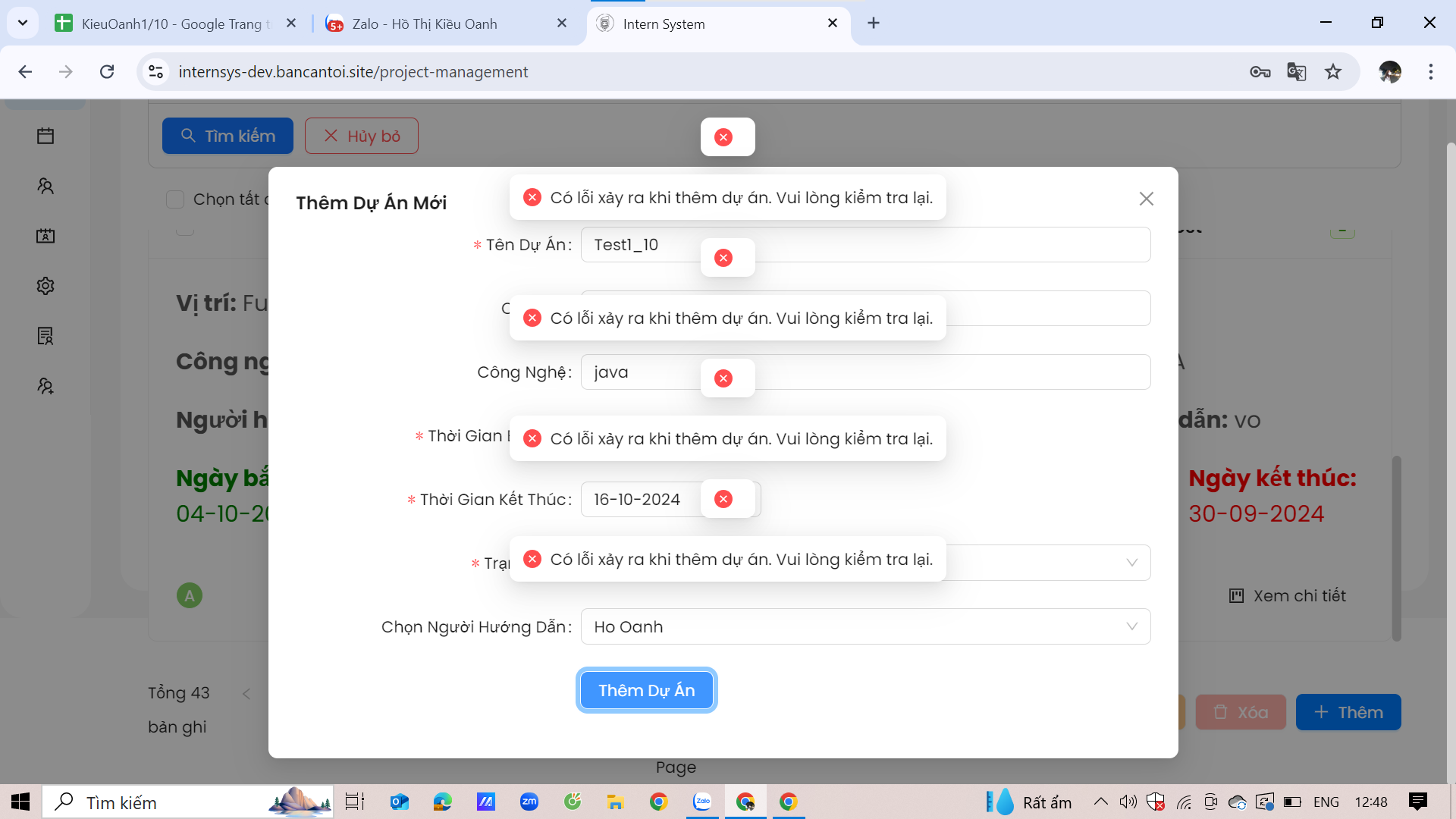Go to previous page chevron
Viewport: 1456px width, 819px height.
point(246,694)
